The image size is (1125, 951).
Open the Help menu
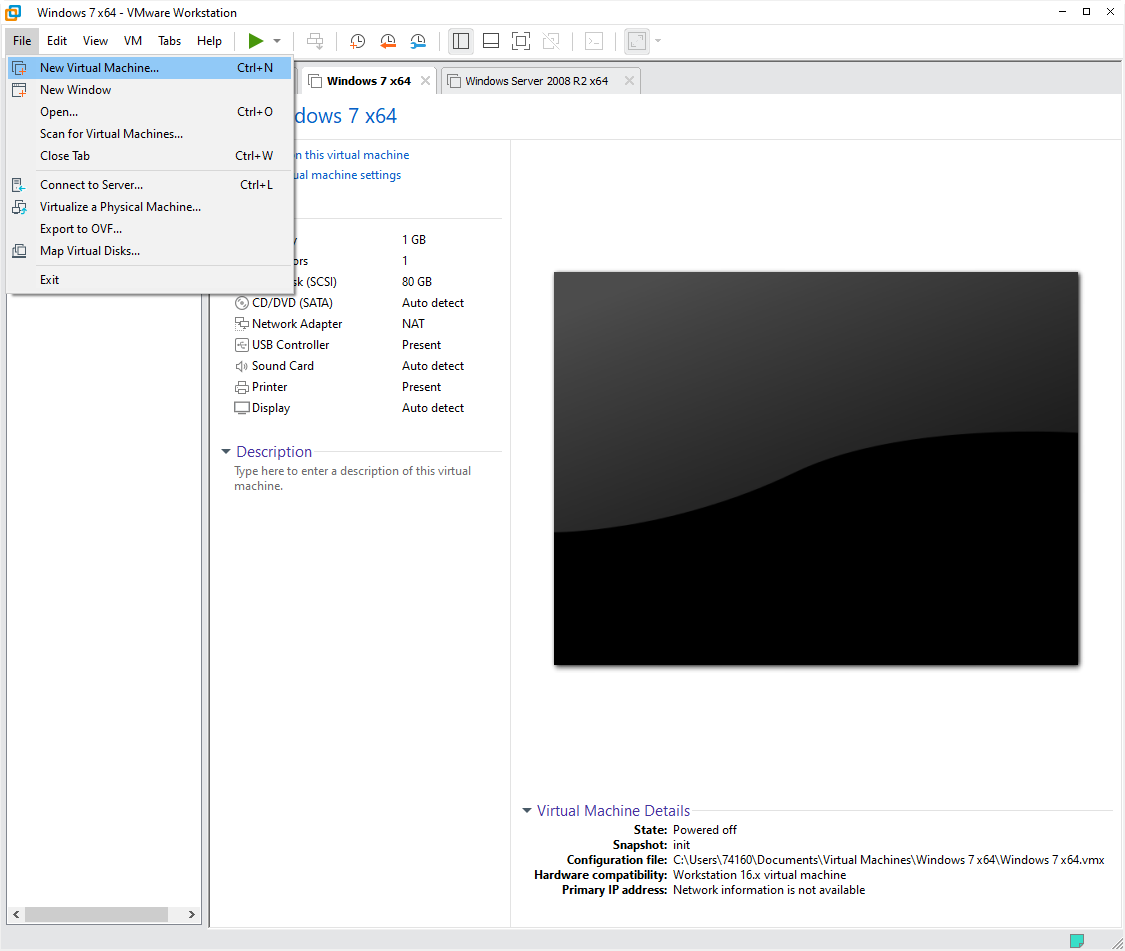tap(210, 41)
